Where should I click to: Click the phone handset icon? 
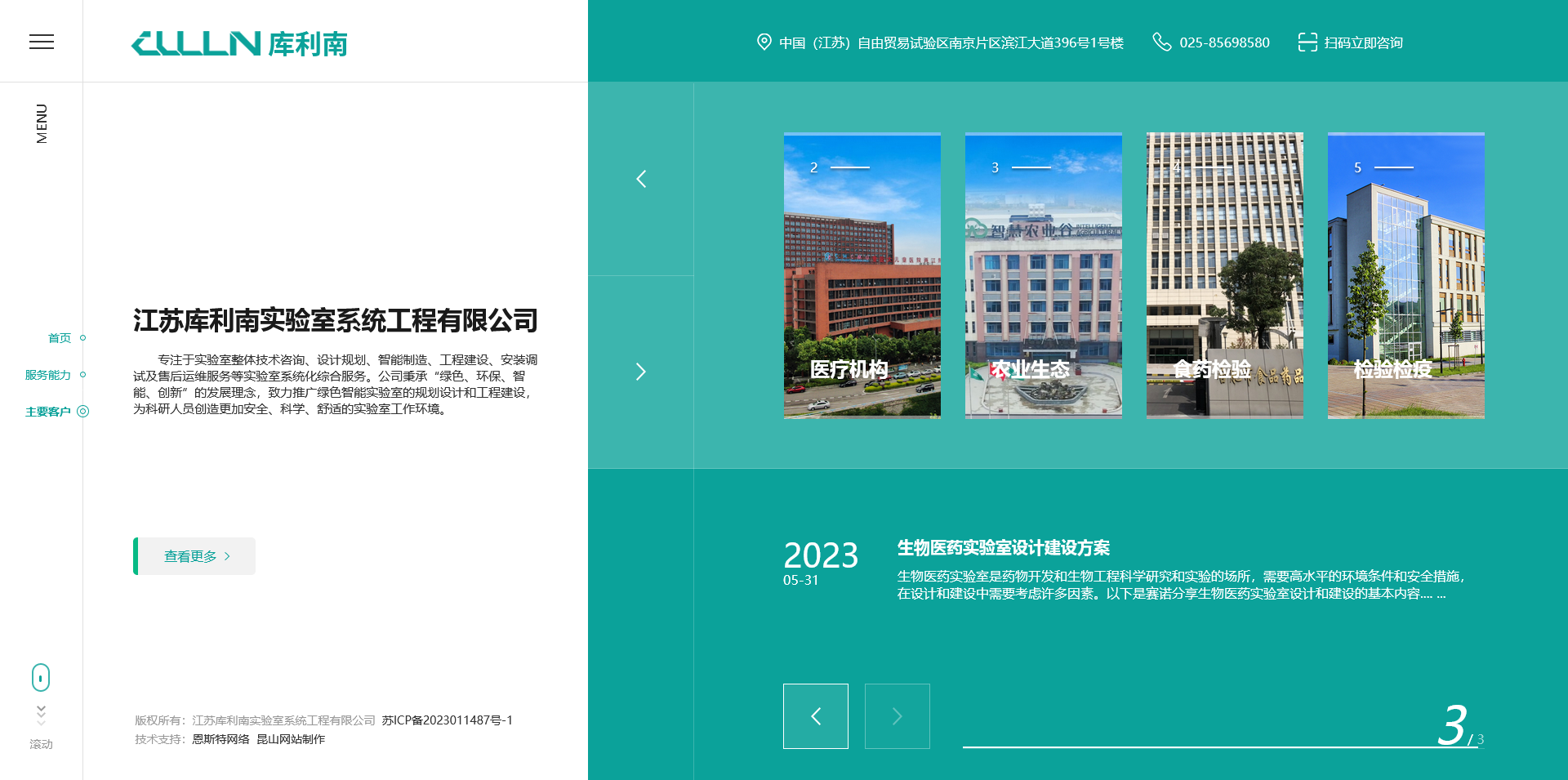point(1161,42)
